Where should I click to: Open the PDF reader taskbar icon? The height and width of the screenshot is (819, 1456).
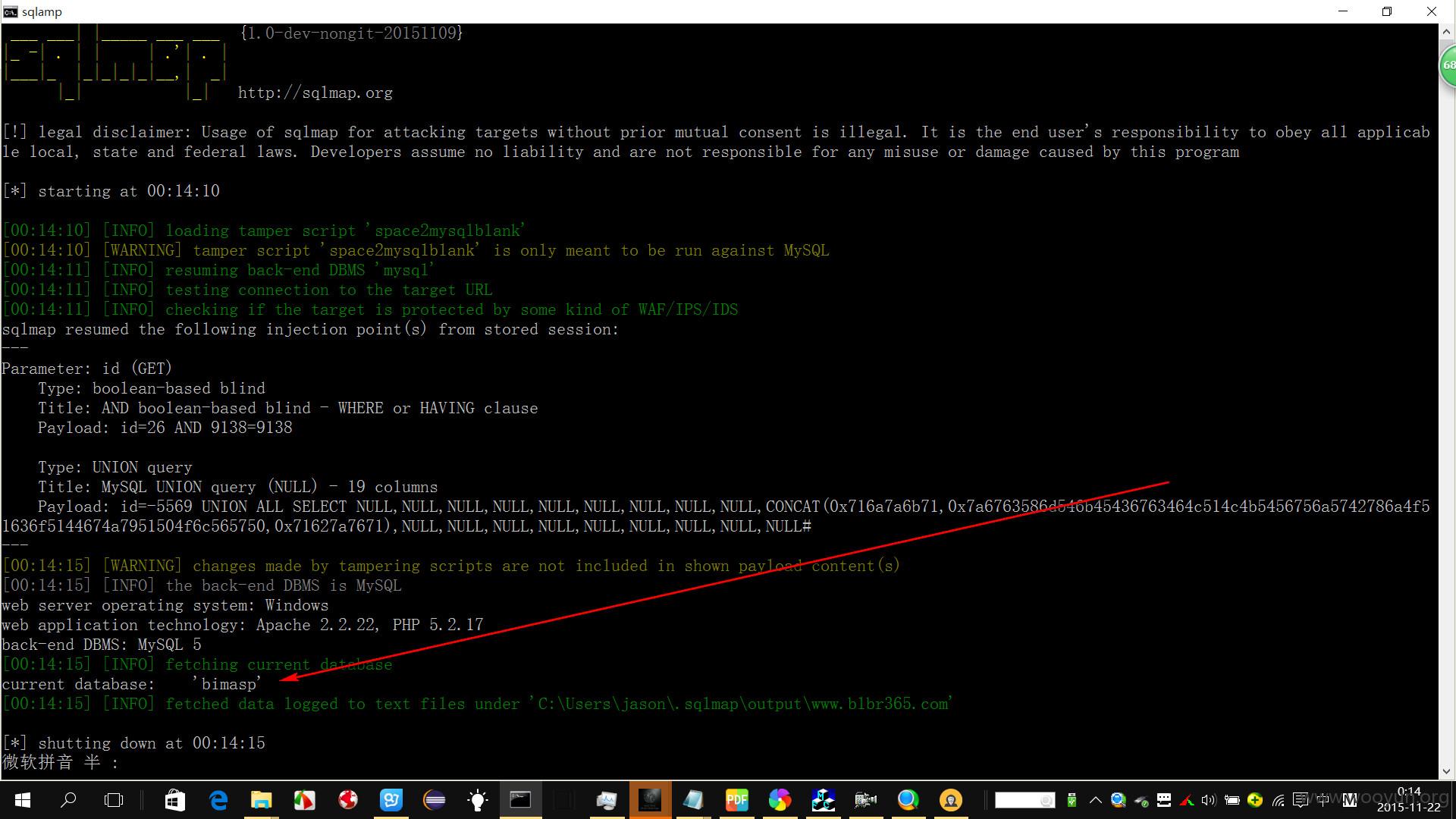click(x=736, y=800)
